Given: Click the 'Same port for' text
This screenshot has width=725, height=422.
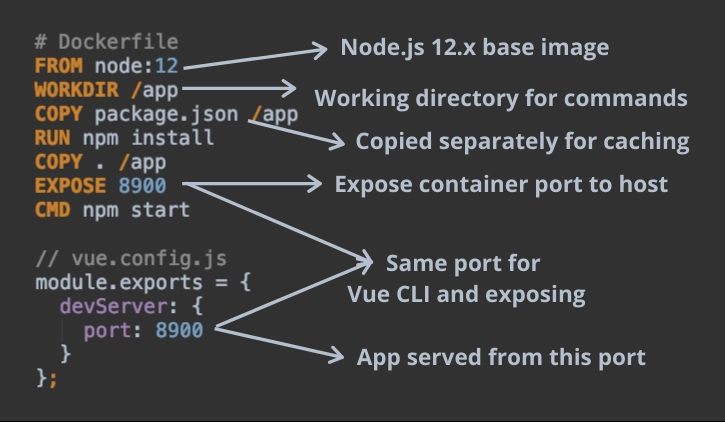Looking at the screenshot, I should point(463,263).
